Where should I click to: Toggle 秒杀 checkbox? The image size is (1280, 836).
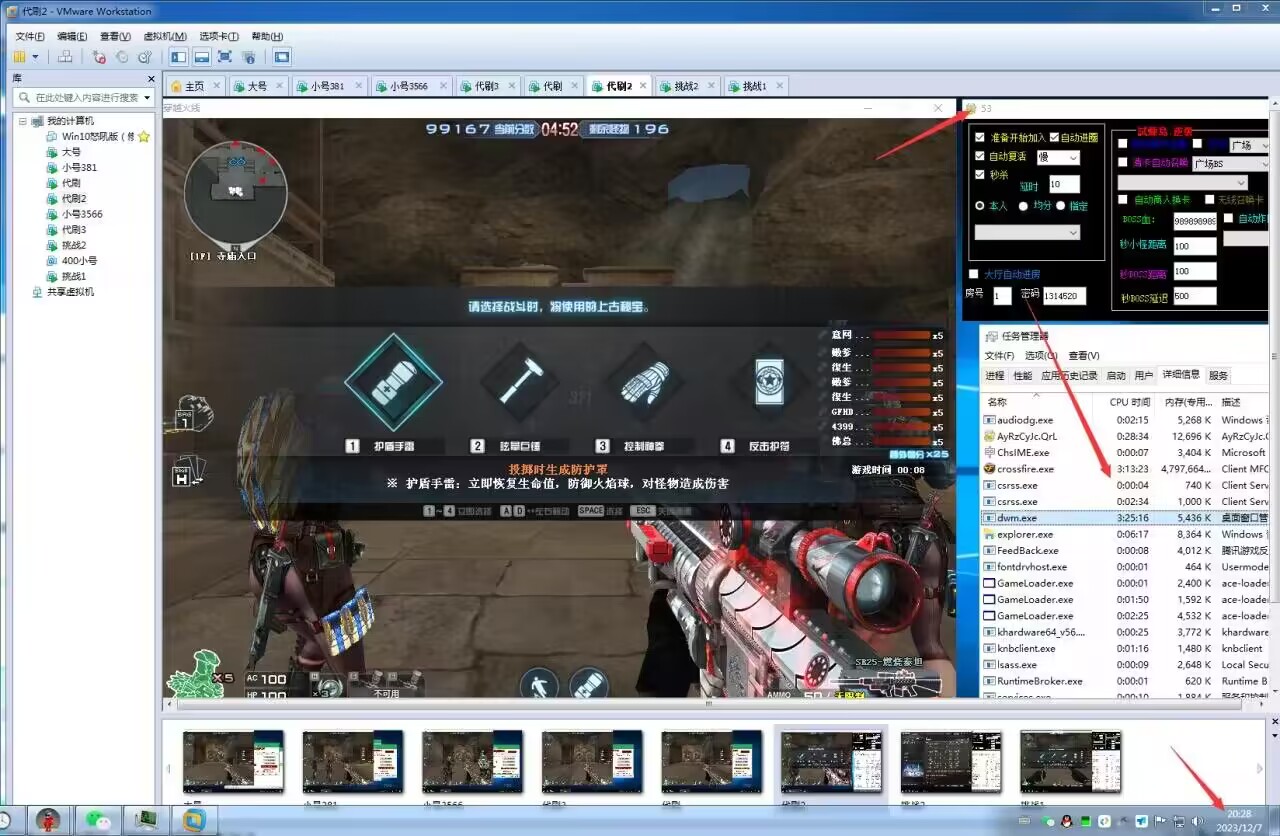979,174
